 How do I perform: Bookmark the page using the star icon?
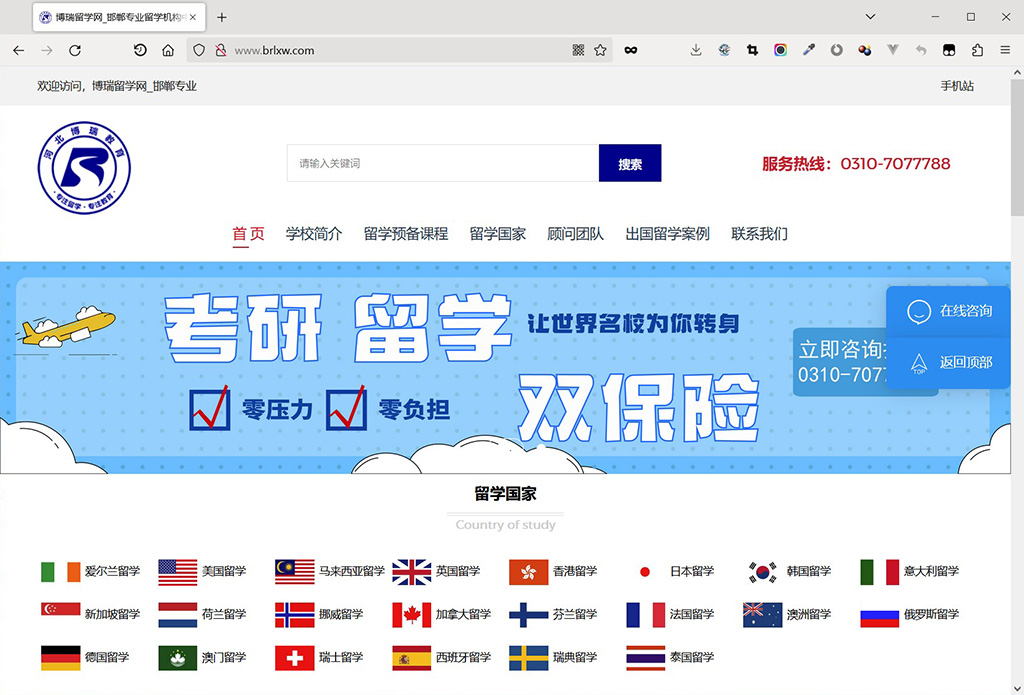[x=600, y=49]
